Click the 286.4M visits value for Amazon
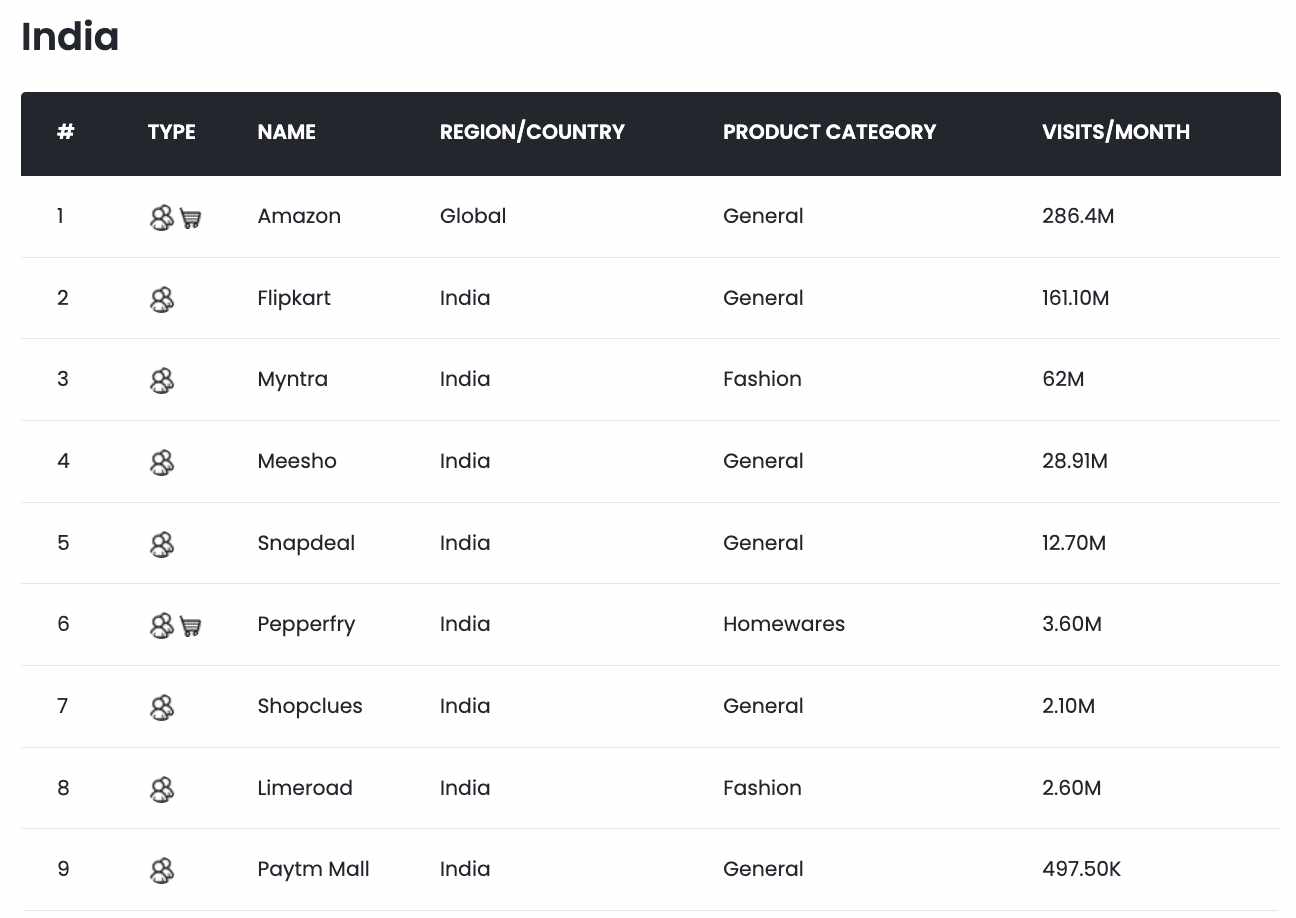1296x918 pixels. coord(1077,216)
